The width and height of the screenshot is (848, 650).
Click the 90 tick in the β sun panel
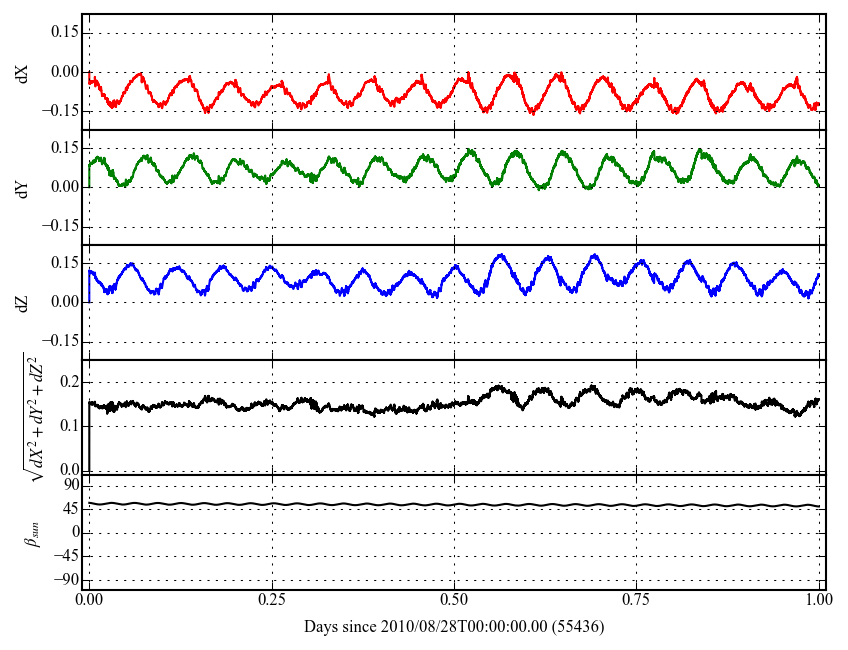tap(71, 485)
